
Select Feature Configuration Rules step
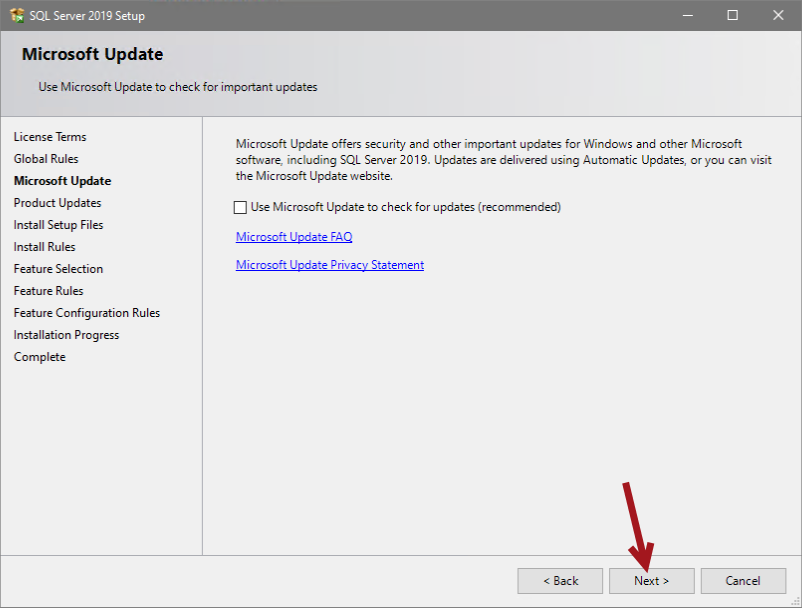coord(87,313)
